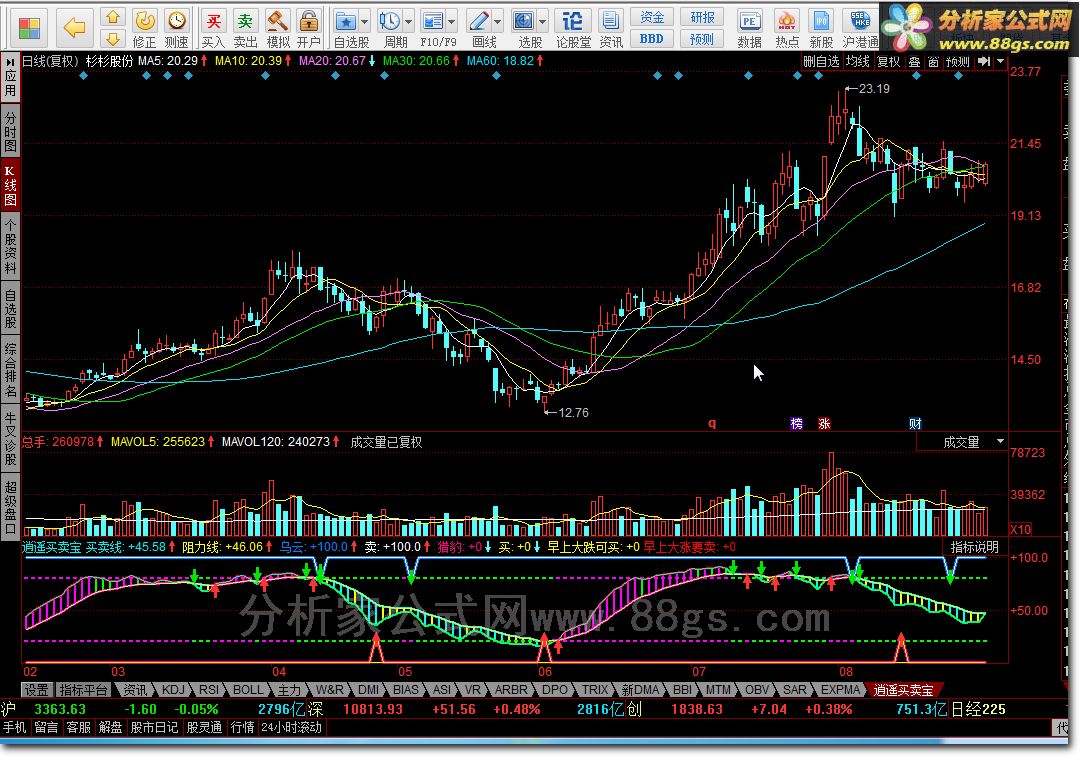Click the 选股 stock picker icon
The image size is (1081, 757).
[523, 21]
